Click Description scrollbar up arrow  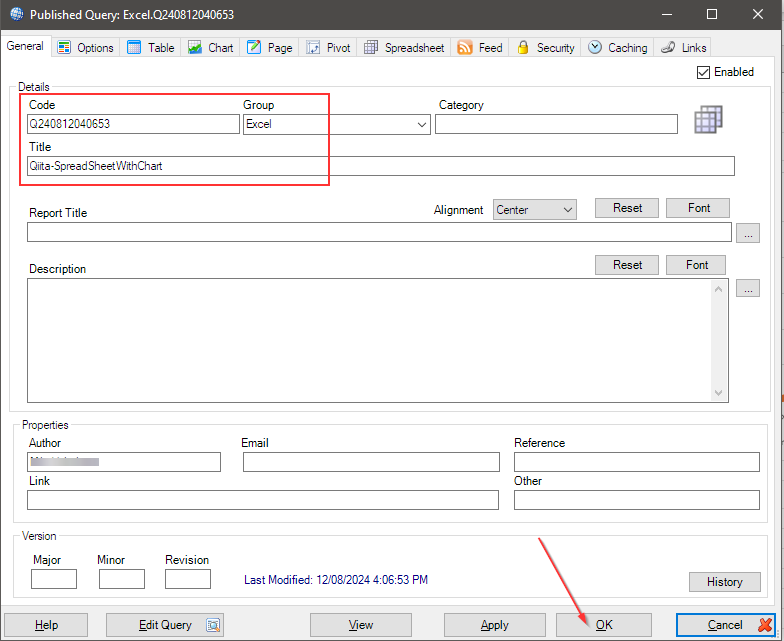[x=718, y=290]
